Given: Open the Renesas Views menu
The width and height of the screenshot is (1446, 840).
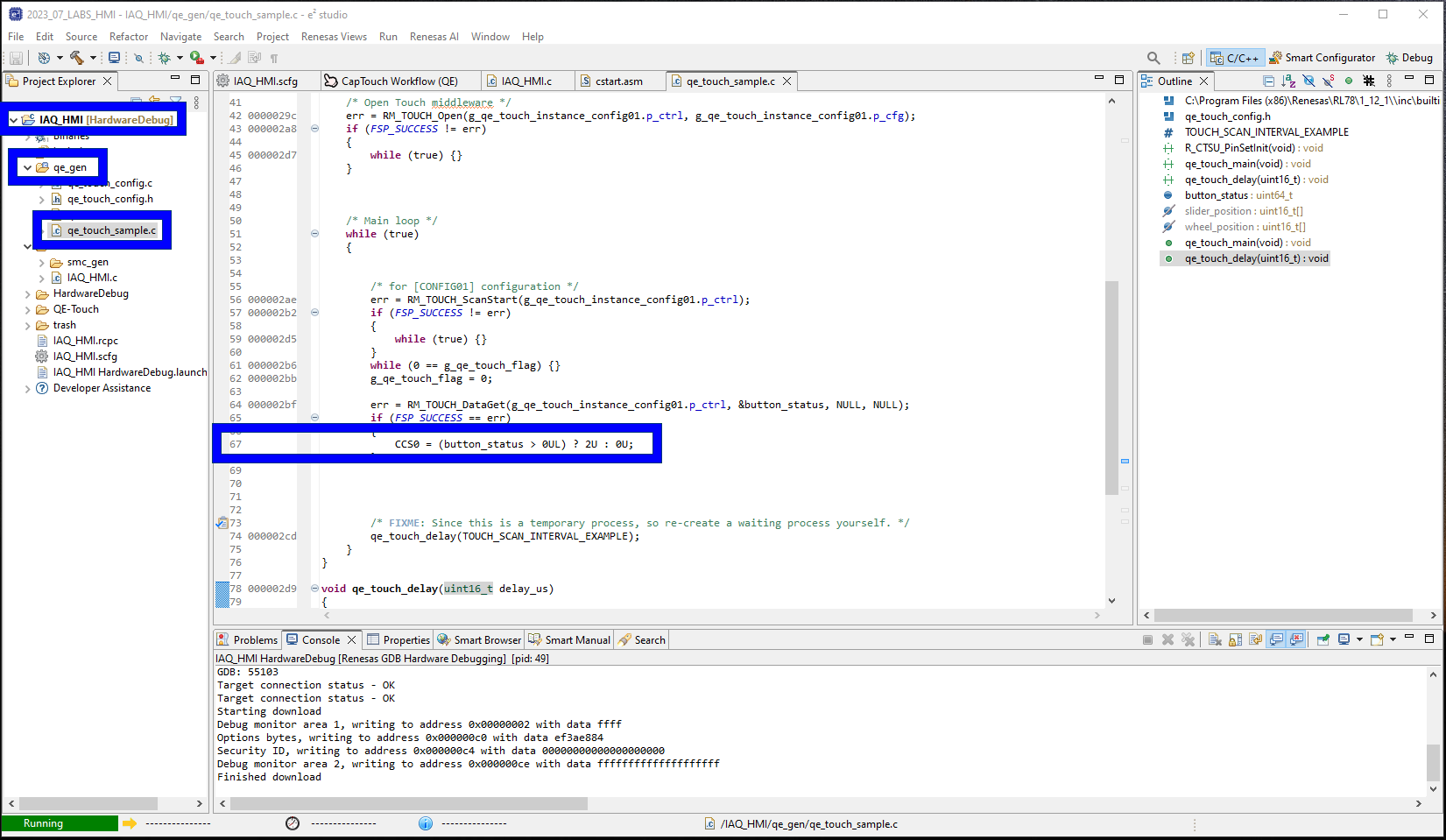Looking at the screenshot, I should tap(334, 37).
